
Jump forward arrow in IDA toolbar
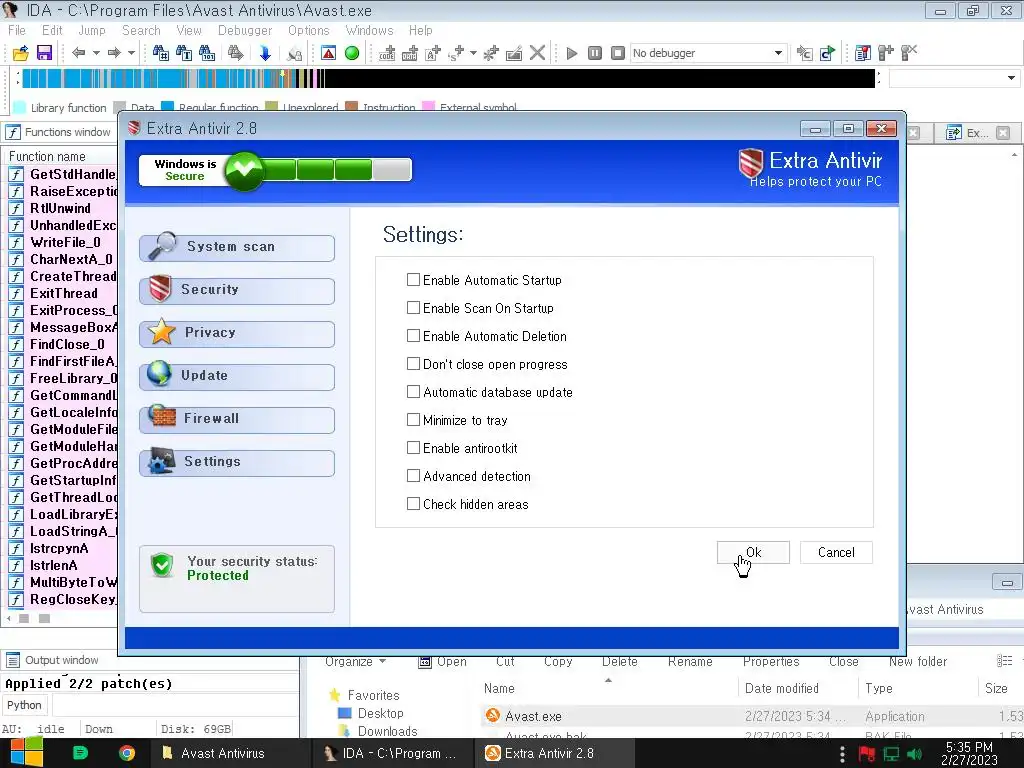(114, 53)
